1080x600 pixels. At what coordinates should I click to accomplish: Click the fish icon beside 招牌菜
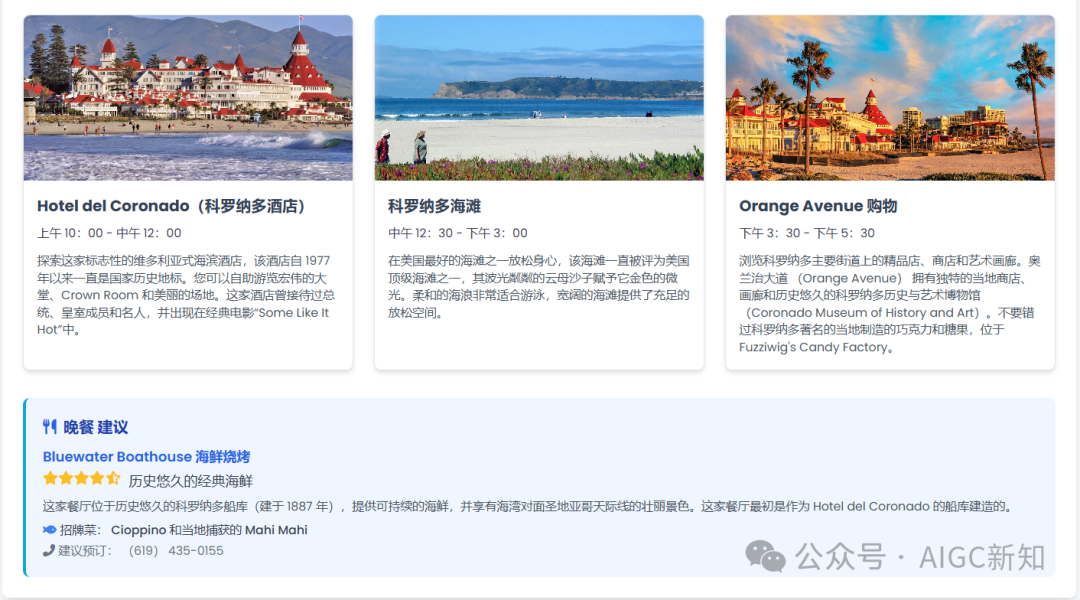point(50,530)
